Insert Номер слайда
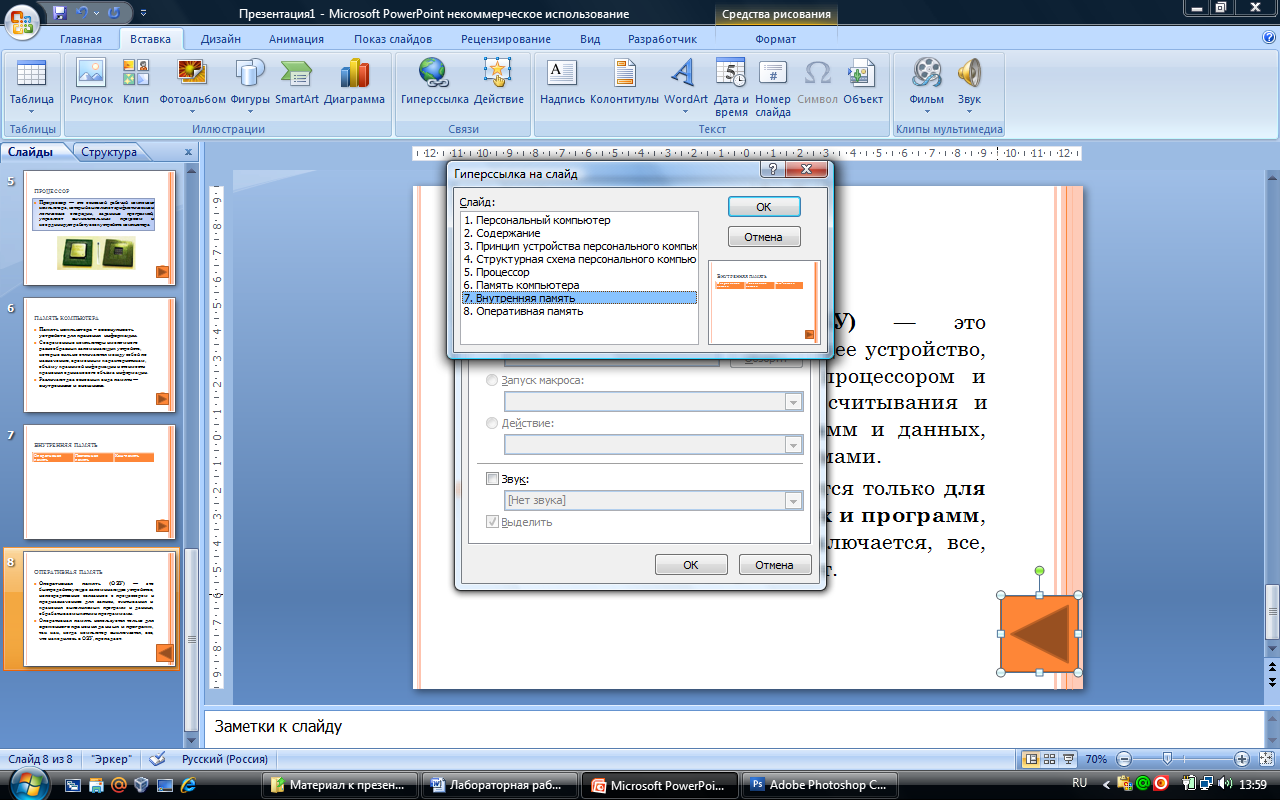Viewport: 1280px width, 800px height. [773, 88]
